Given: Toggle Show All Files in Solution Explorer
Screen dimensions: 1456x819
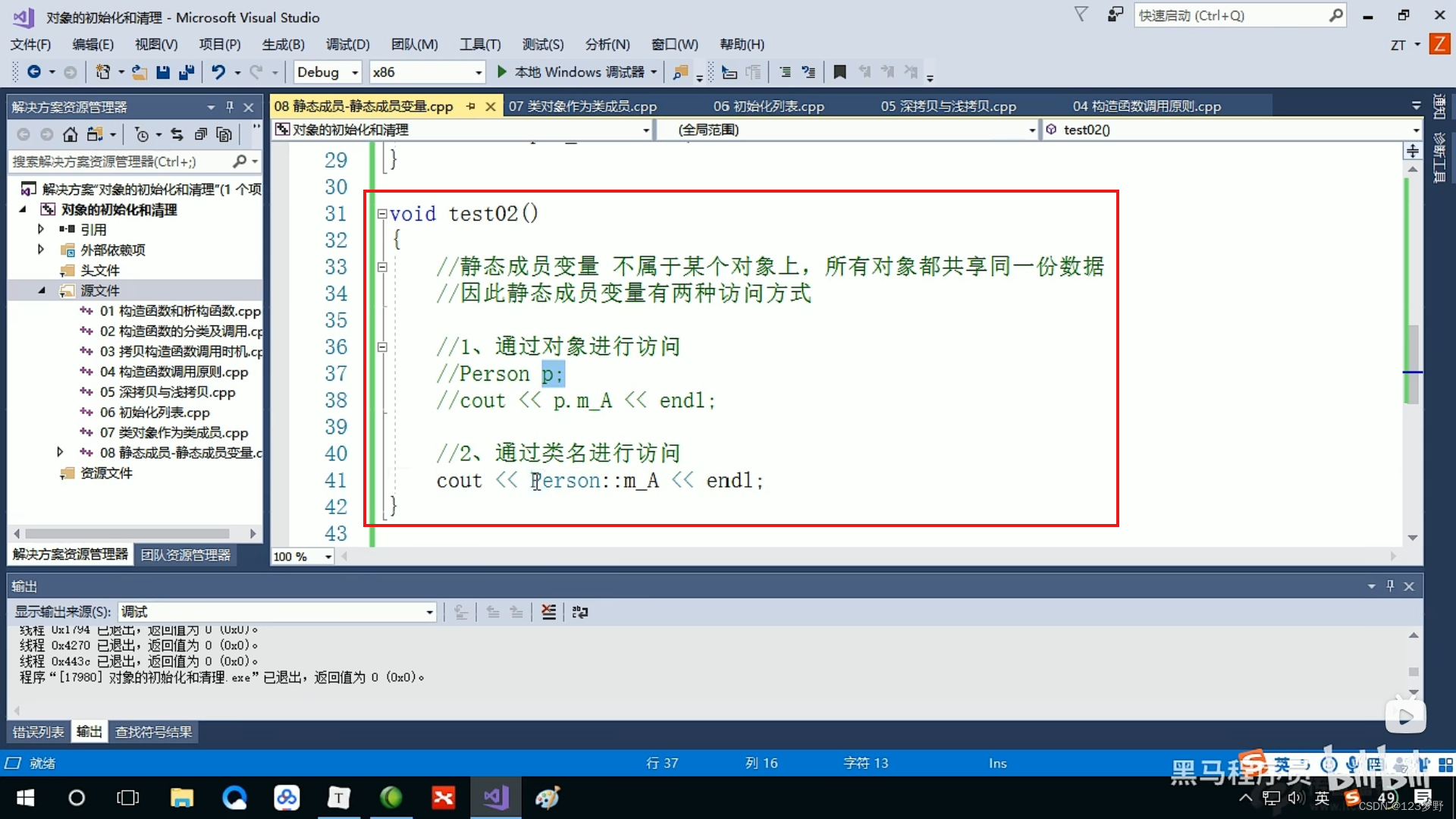Looking at the screenshot, I should (x=224, y=134).
